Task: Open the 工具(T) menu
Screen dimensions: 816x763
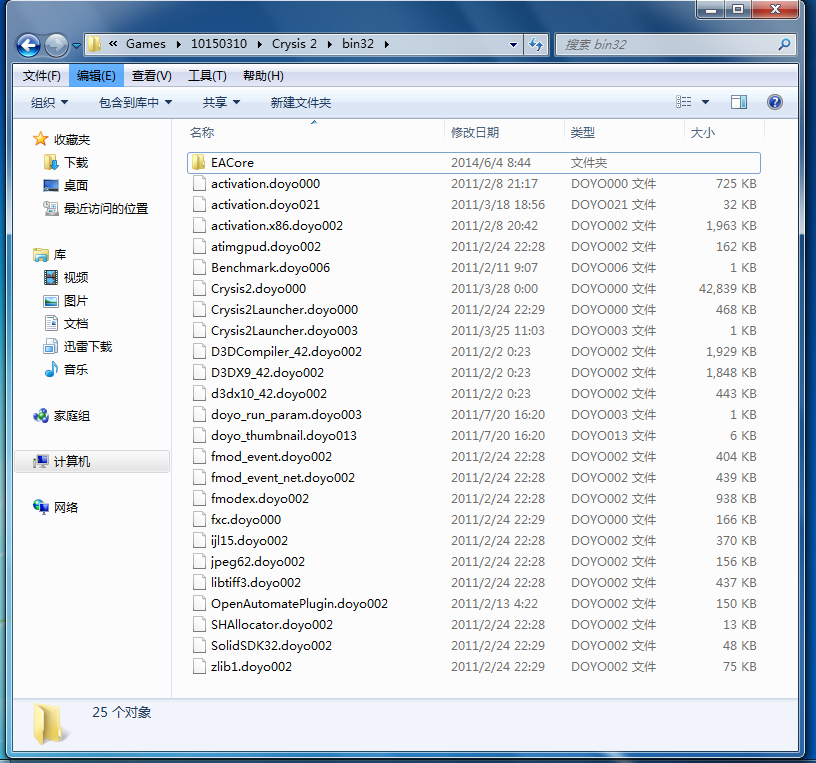Action: (x=207, y=76)
